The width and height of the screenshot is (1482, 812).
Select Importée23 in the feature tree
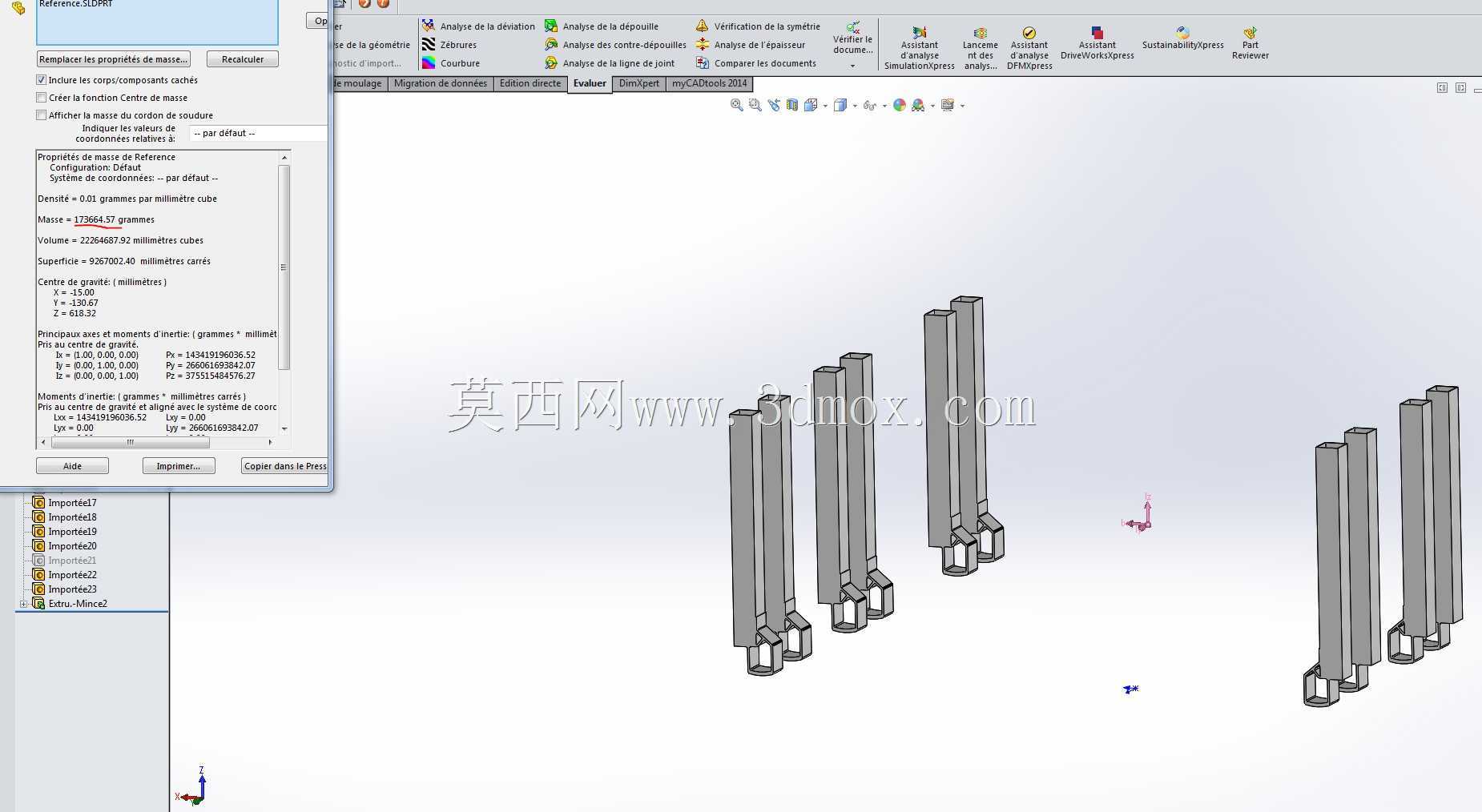click(72, 589)
